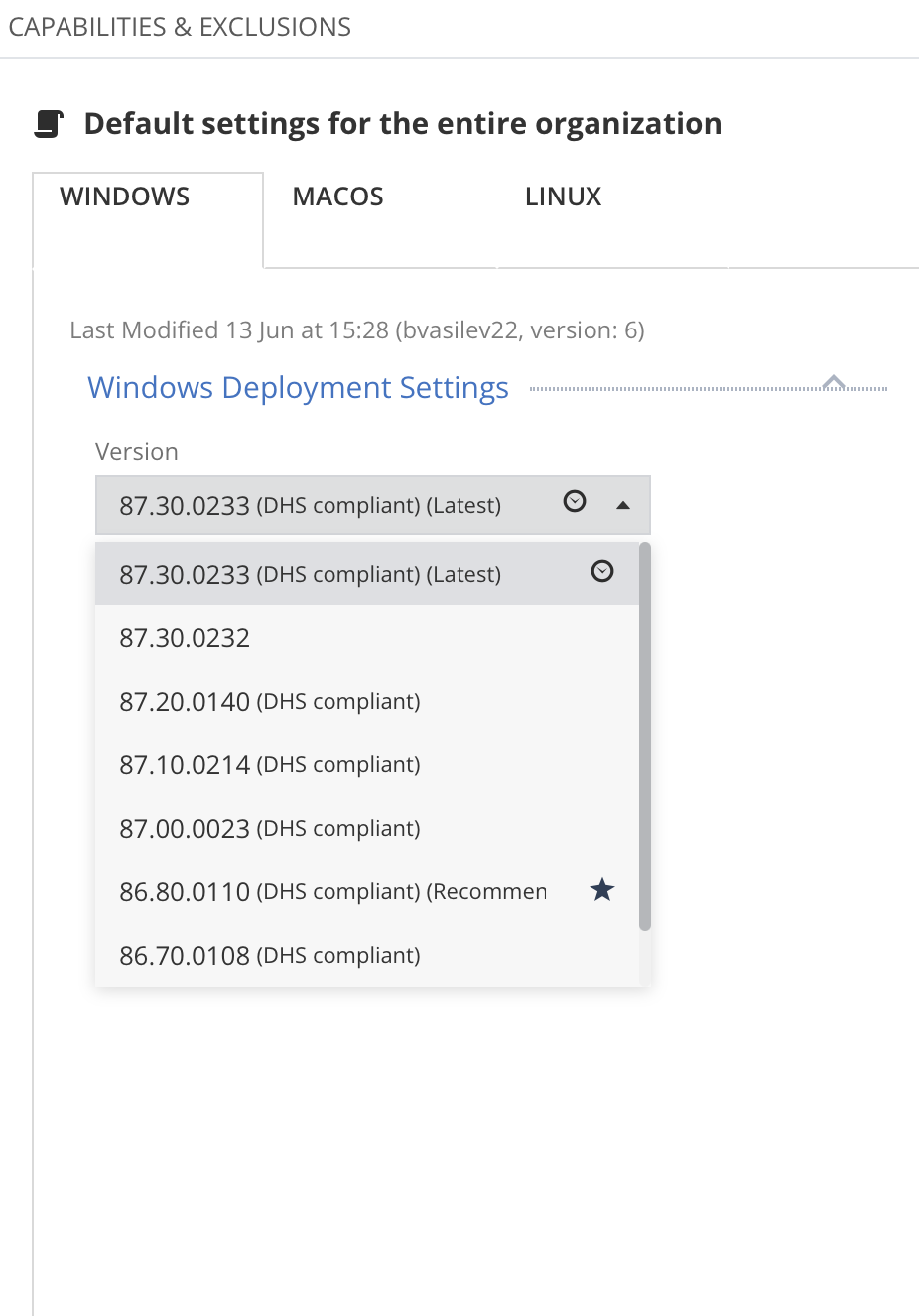Open the LINUX tab
919x1316 pixels.
click(x=563, y=197)
